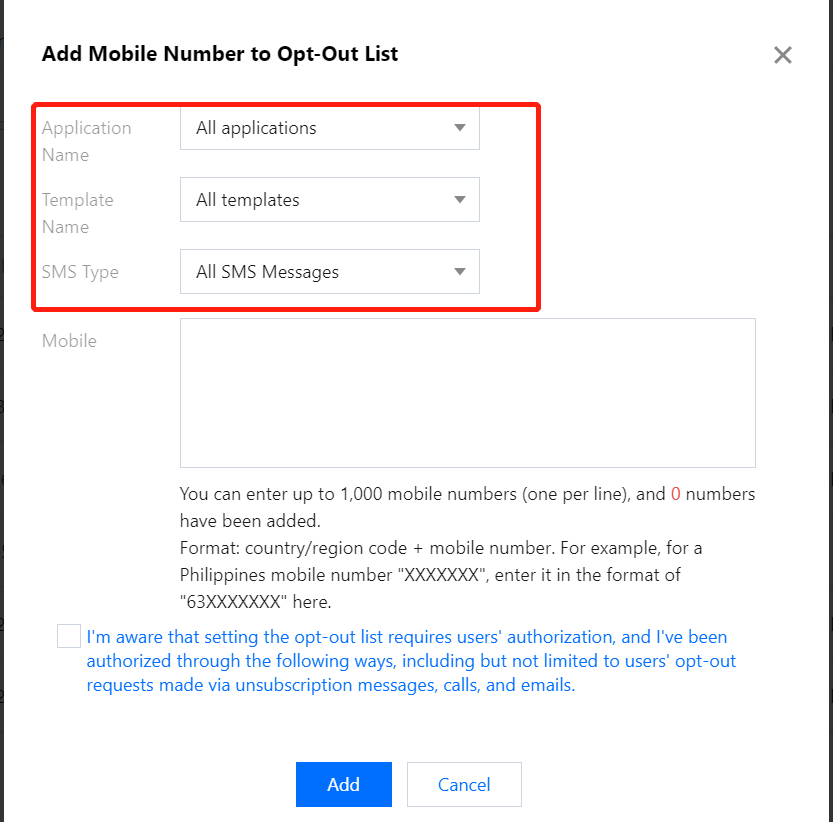Image resolution: width=833 pixels, height=822 pixels.
Task: Click the Template Name dropdown arrow
Action: tap(460, 200)
